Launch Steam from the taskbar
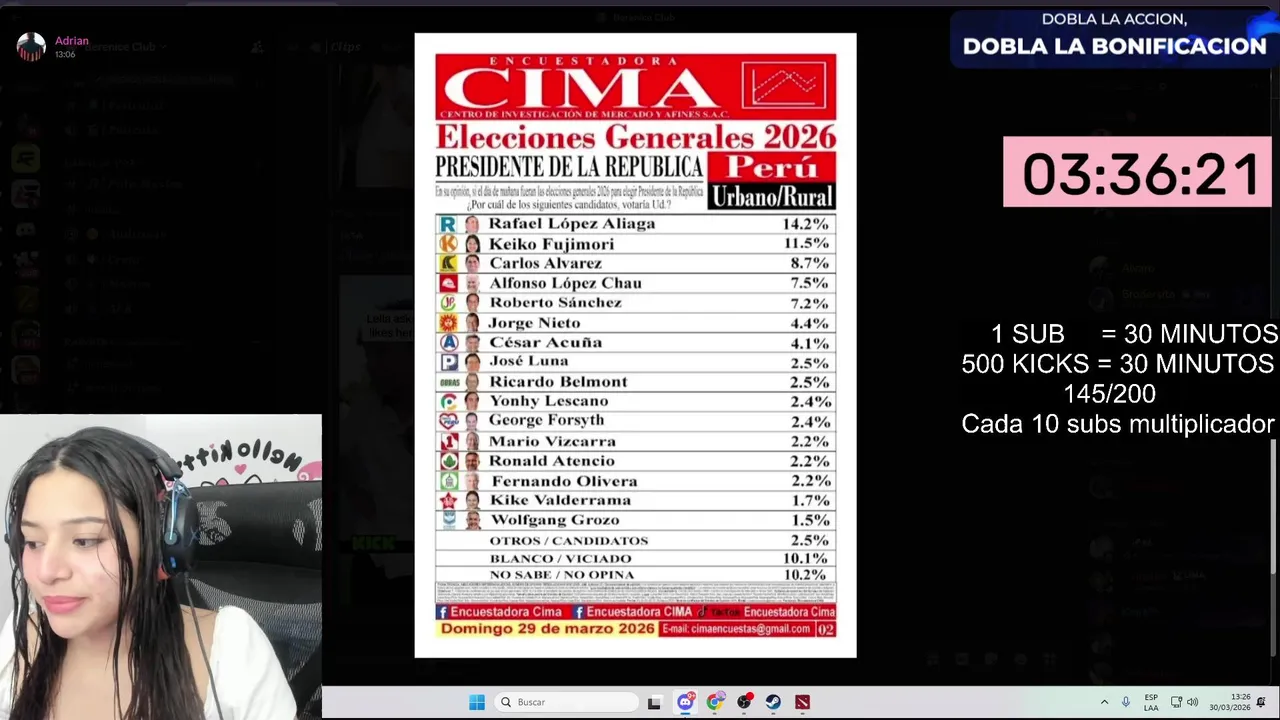 [773, 702]
